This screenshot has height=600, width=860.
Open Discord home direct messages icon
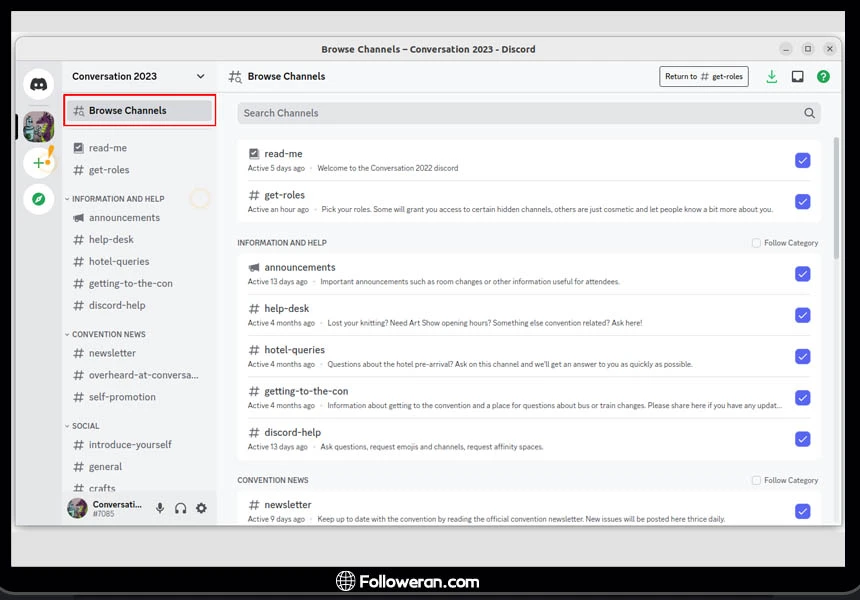pyautogui.click(x=38, y=84)
